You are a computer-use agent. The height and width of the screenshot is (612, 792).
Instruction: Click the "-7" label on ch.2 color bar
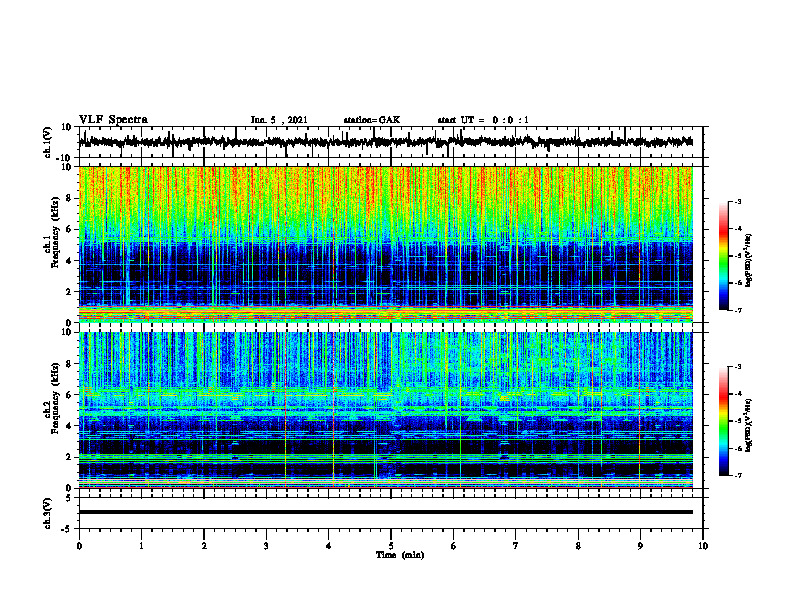(737, 475)
